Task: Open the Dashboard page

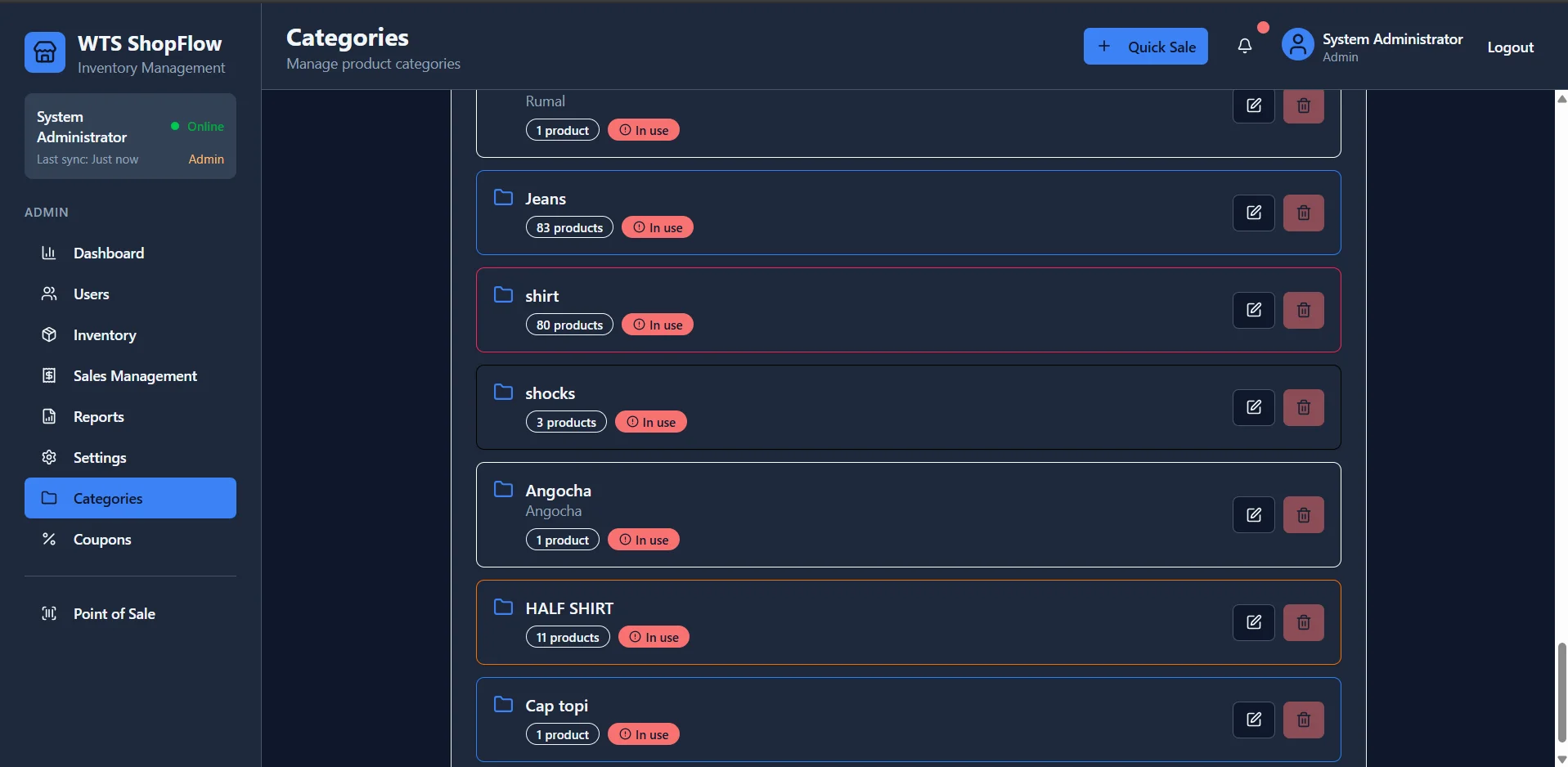Action: pos(130,253)
